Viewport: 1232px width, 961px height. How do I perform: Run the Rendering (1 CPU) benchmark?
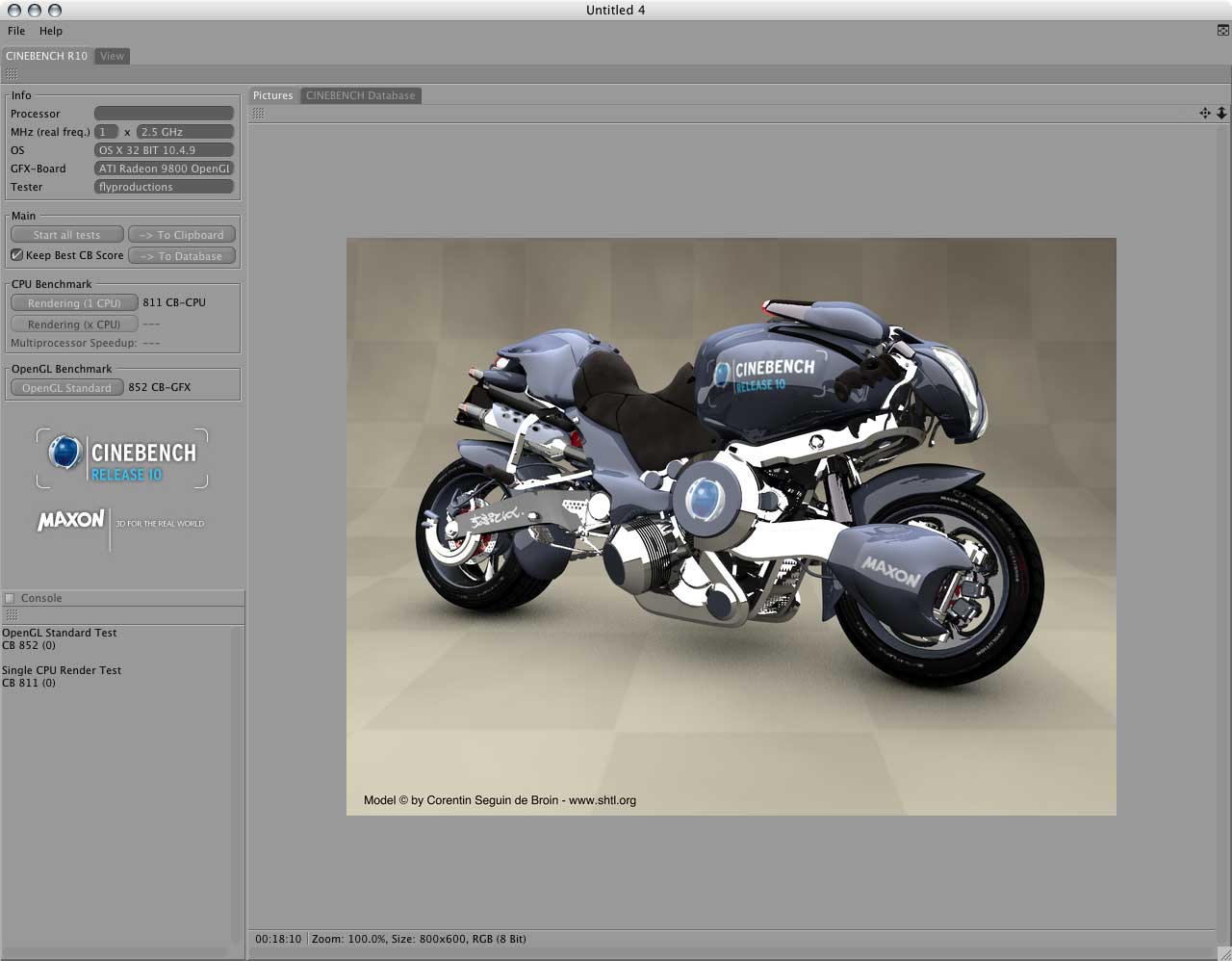pos(74,303)
